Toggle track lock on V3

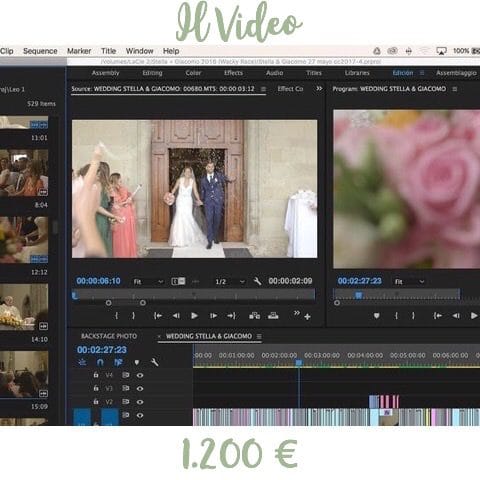tap(96, 388)
